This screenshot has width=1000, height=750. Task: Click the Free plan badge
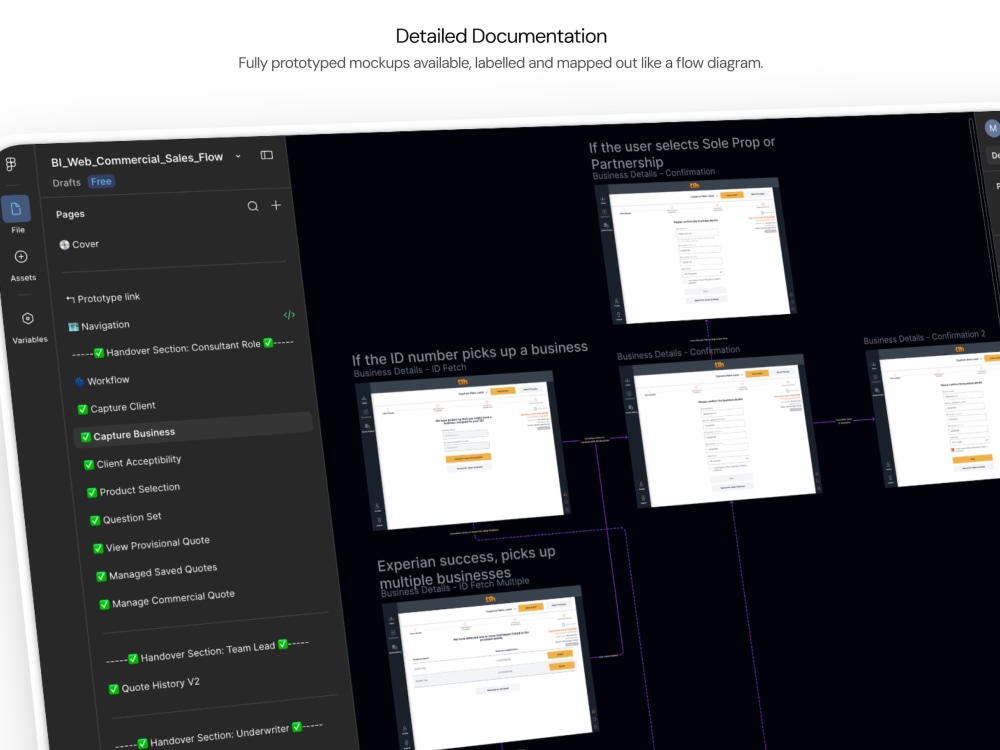tap(101, 182)
